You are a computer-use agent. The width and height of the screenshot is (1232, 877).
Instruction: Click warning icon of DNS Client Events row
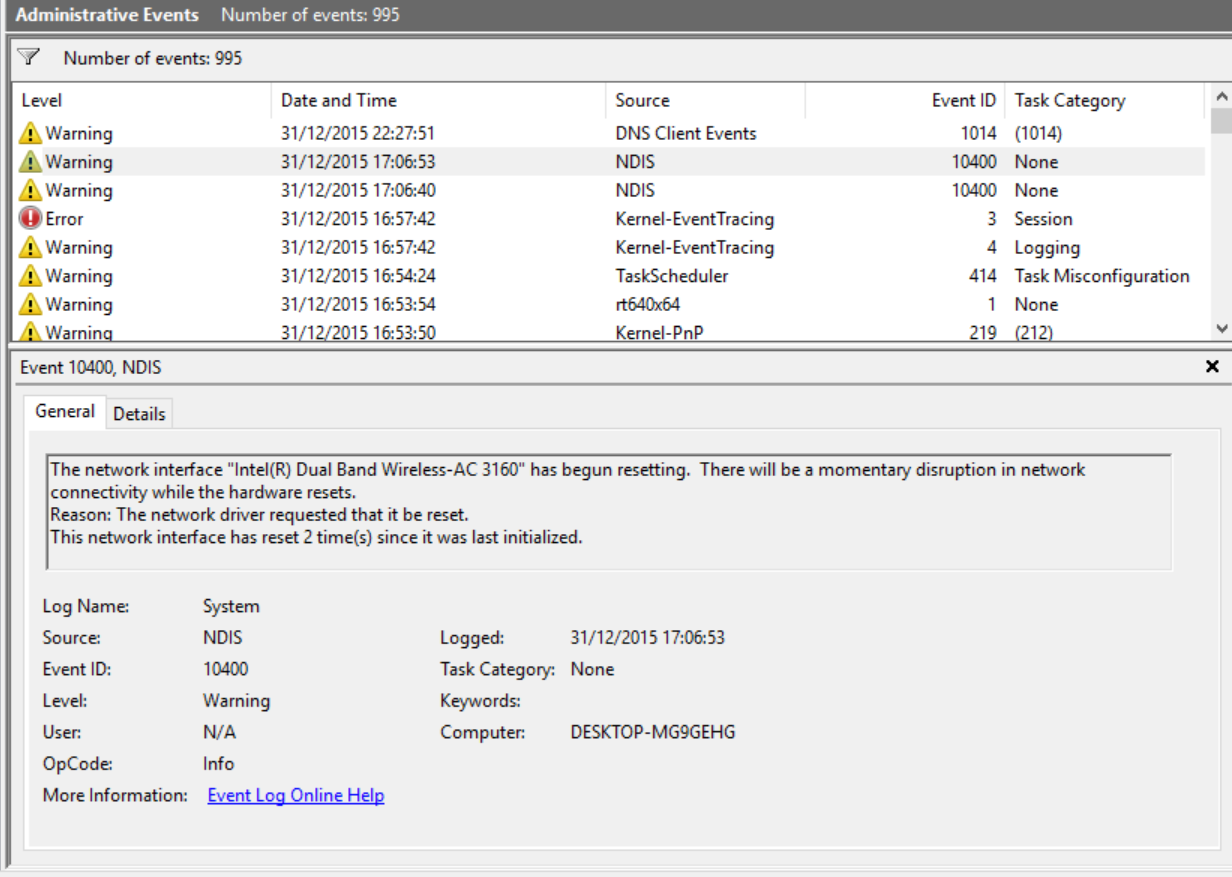click(31, 133)
